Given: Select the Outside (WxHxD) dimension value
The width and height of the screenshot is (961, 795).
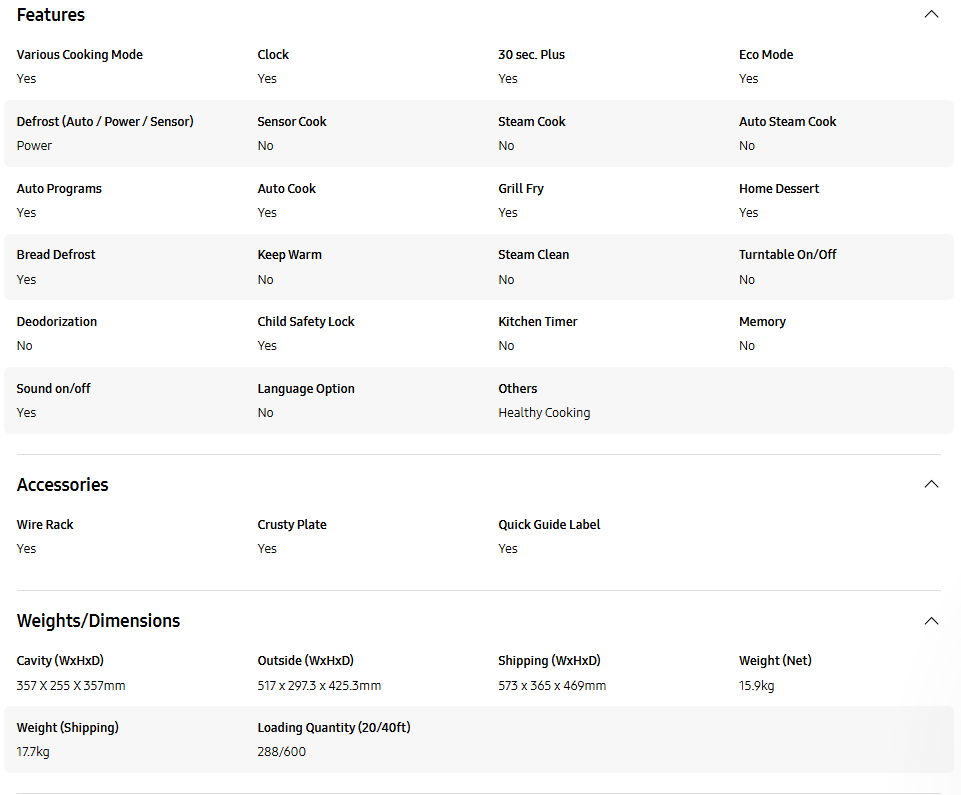Looking at the screenshot, I should tap(319, 685).
